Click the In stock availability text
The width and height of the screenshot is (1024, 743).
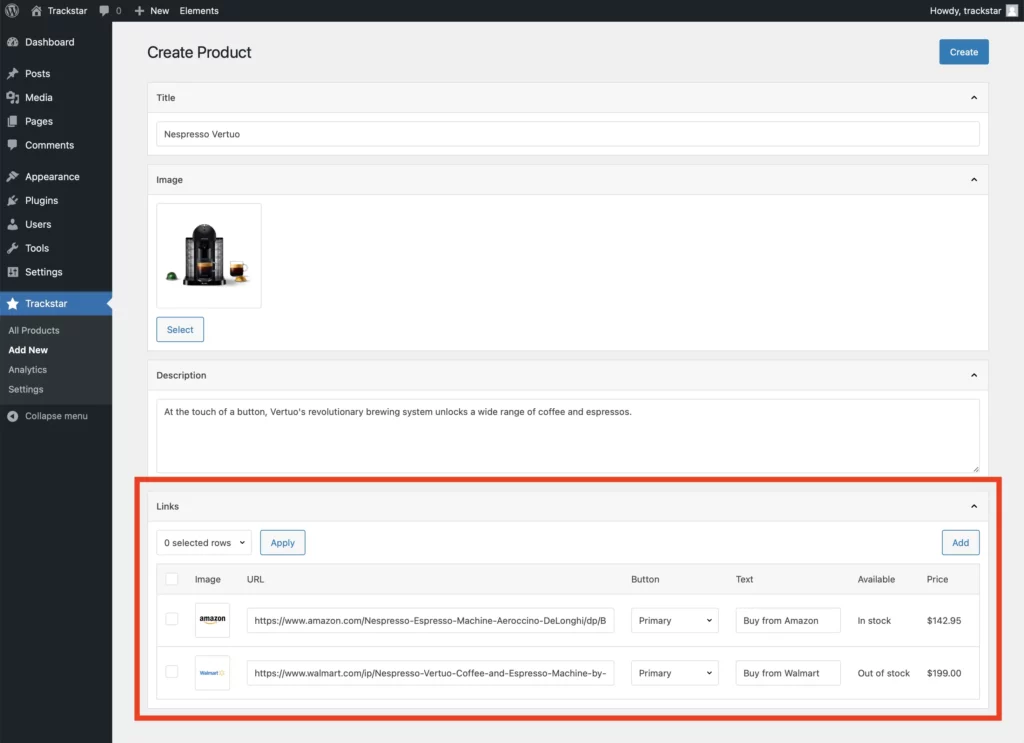pyautogui.click(x=874, y=620)
